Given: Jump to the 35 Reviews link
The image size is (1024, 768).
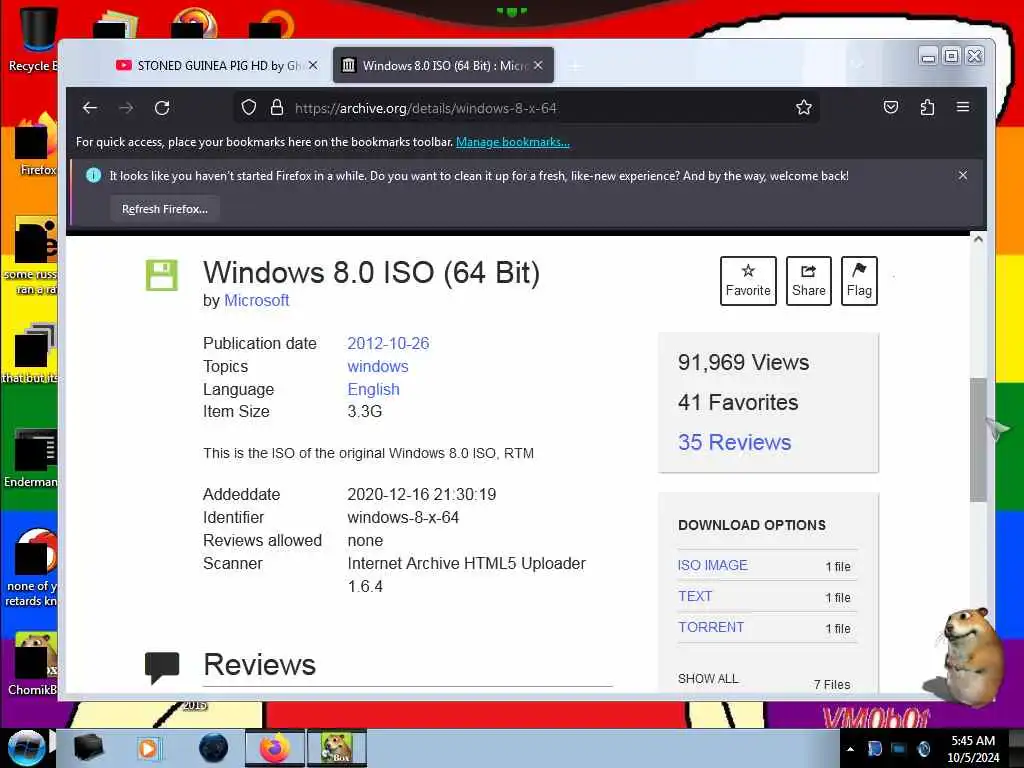Looking at the screenshot, I should (x=735, y=442).
